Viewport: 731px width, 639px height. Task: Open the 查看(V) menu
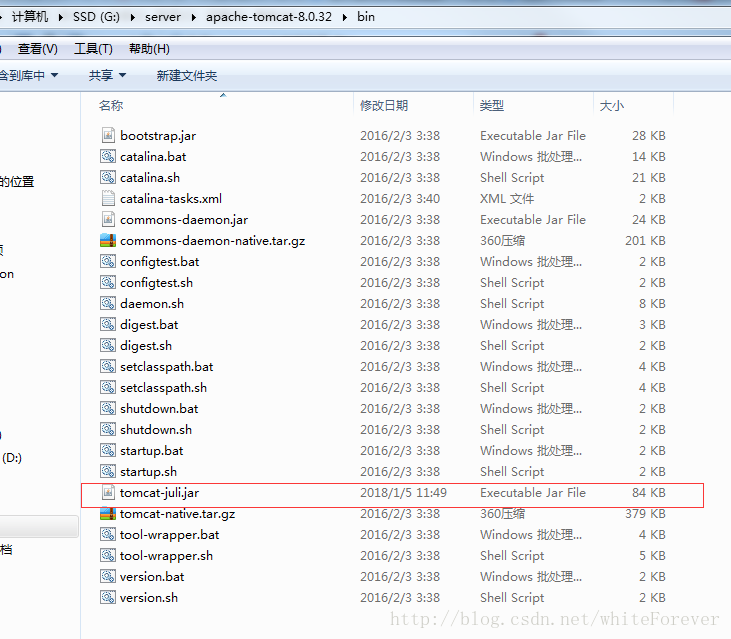click(x=38, y=48)
